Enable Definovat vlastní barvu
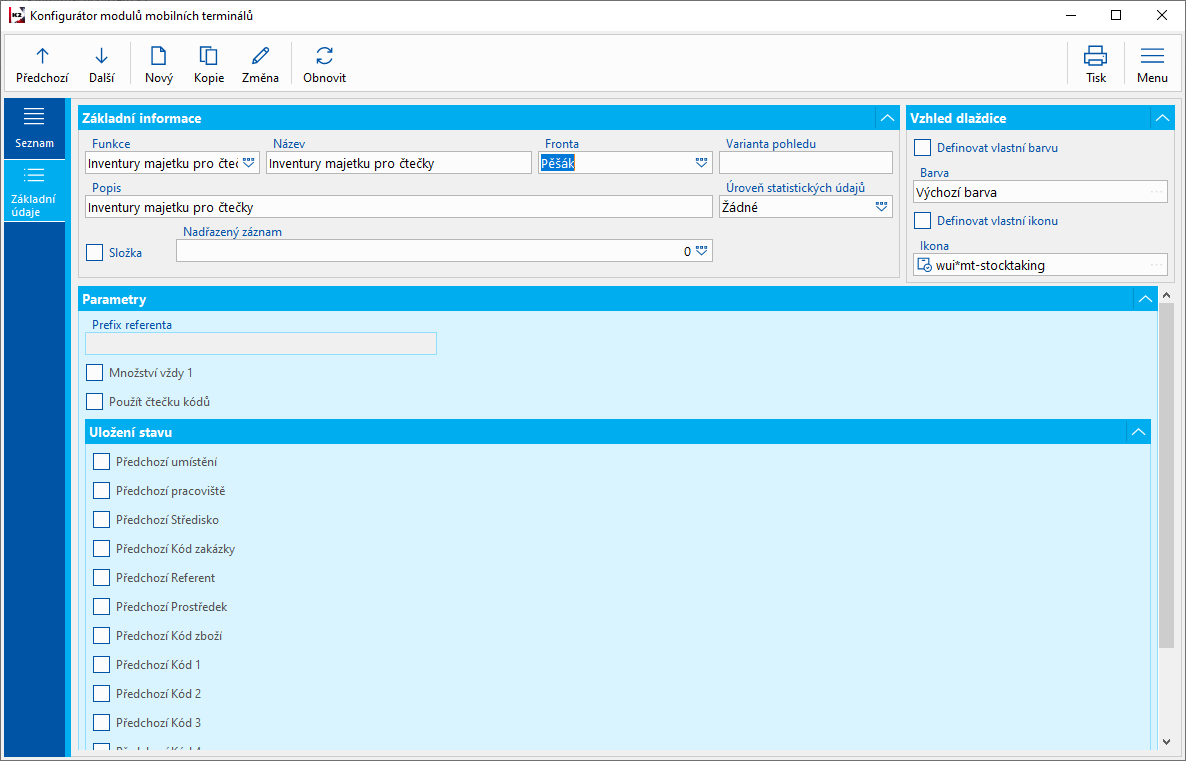 (923, 148)
